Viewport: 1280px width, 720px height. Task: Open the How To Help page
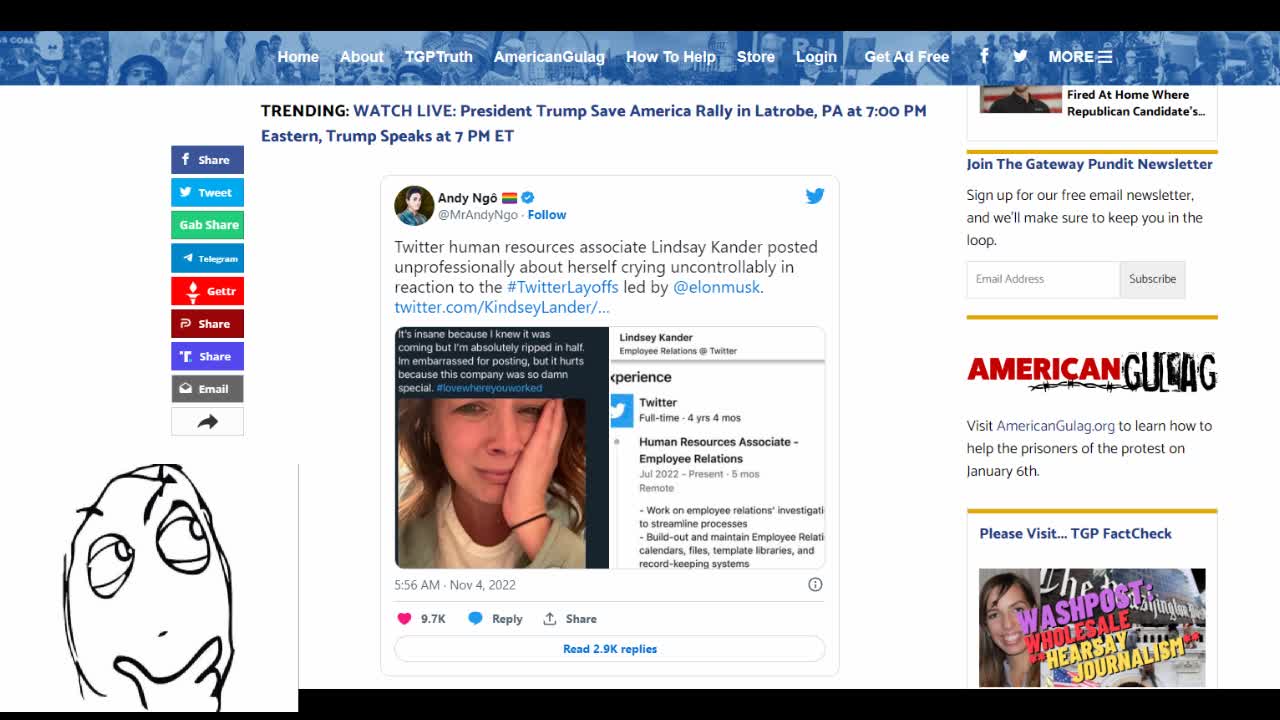coord(671,57)
